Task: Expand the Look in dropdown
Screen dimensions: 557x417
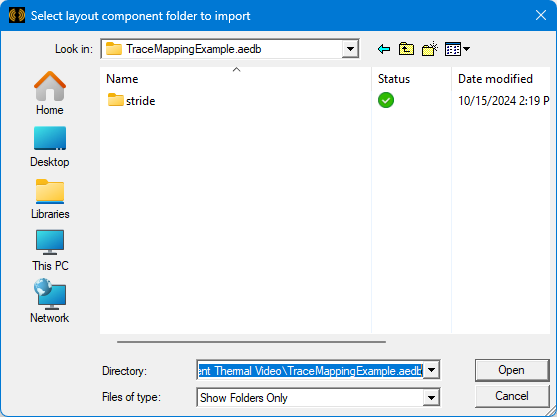Action: 350,49
